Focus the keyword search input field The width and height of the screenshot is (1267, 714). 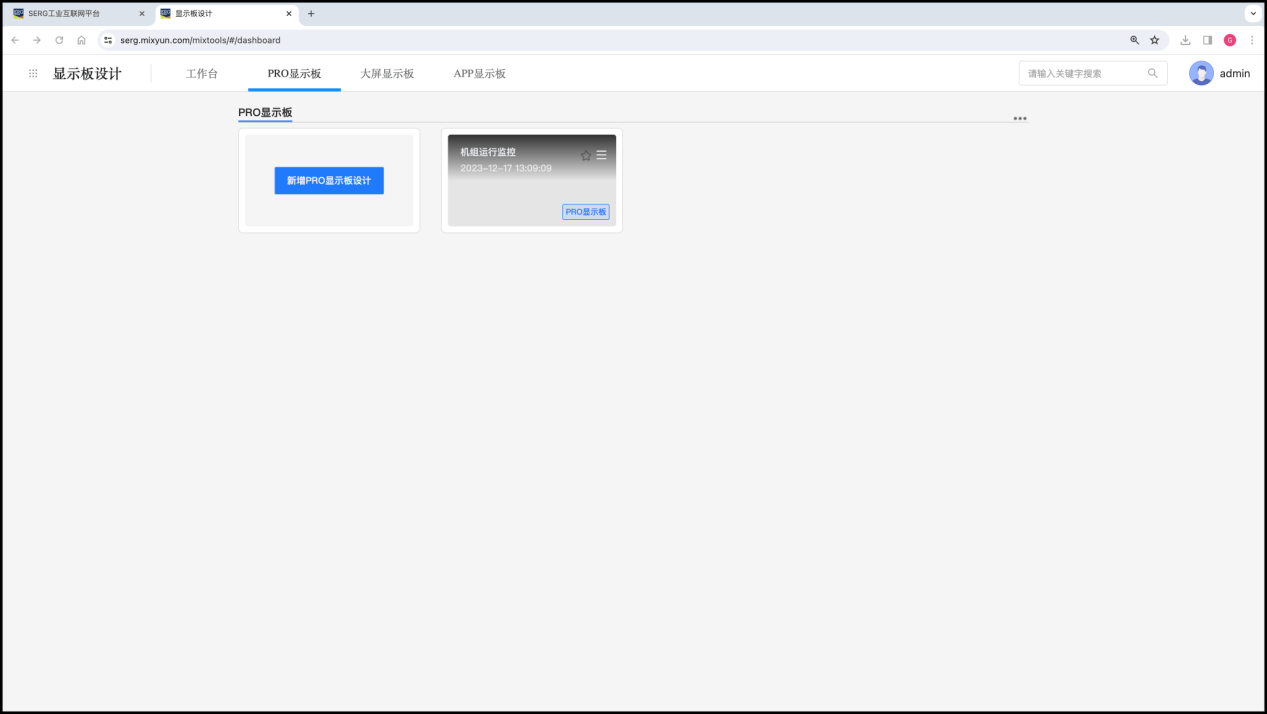point(1083,73)
